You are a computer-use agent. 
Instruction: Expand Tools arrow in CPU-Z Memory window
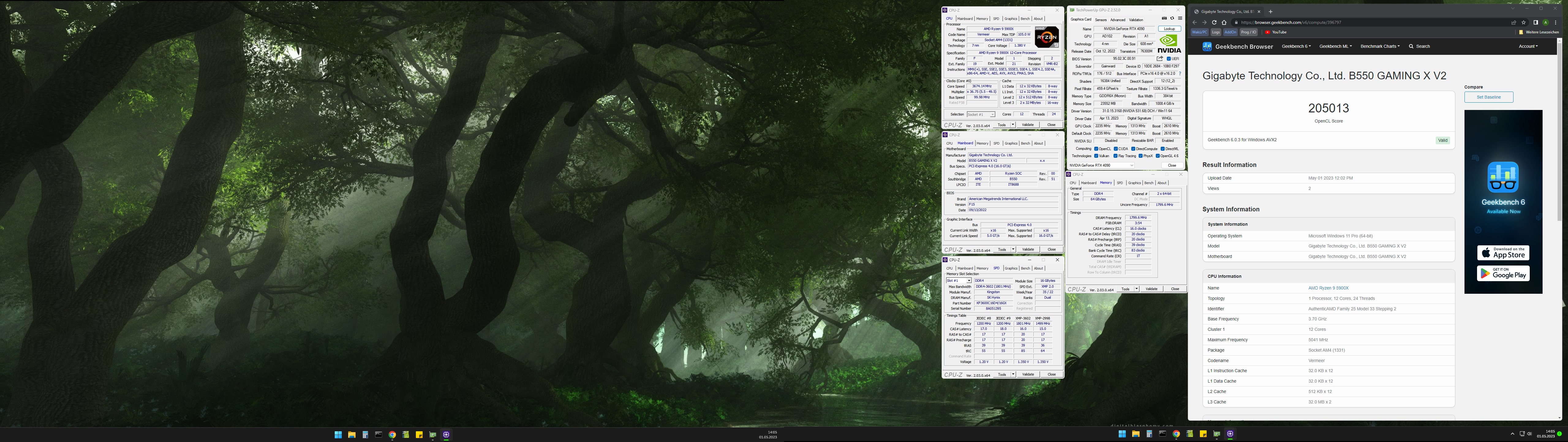[x=1136, y=289]
